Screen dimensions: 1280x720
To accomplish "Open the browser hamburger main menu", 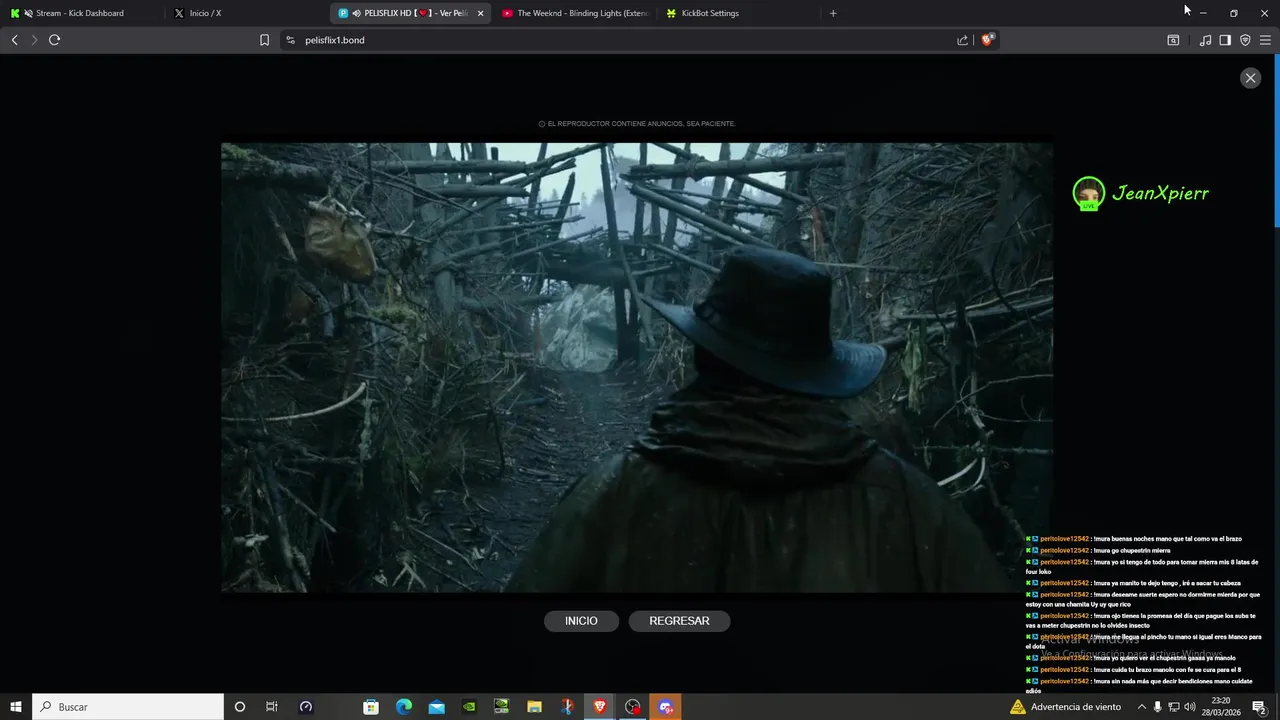I will 1265,40.
